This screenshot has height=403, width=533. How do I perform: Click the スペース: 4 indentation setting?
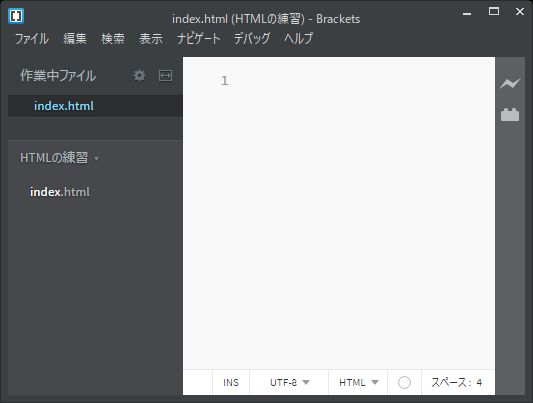(457, 383)
